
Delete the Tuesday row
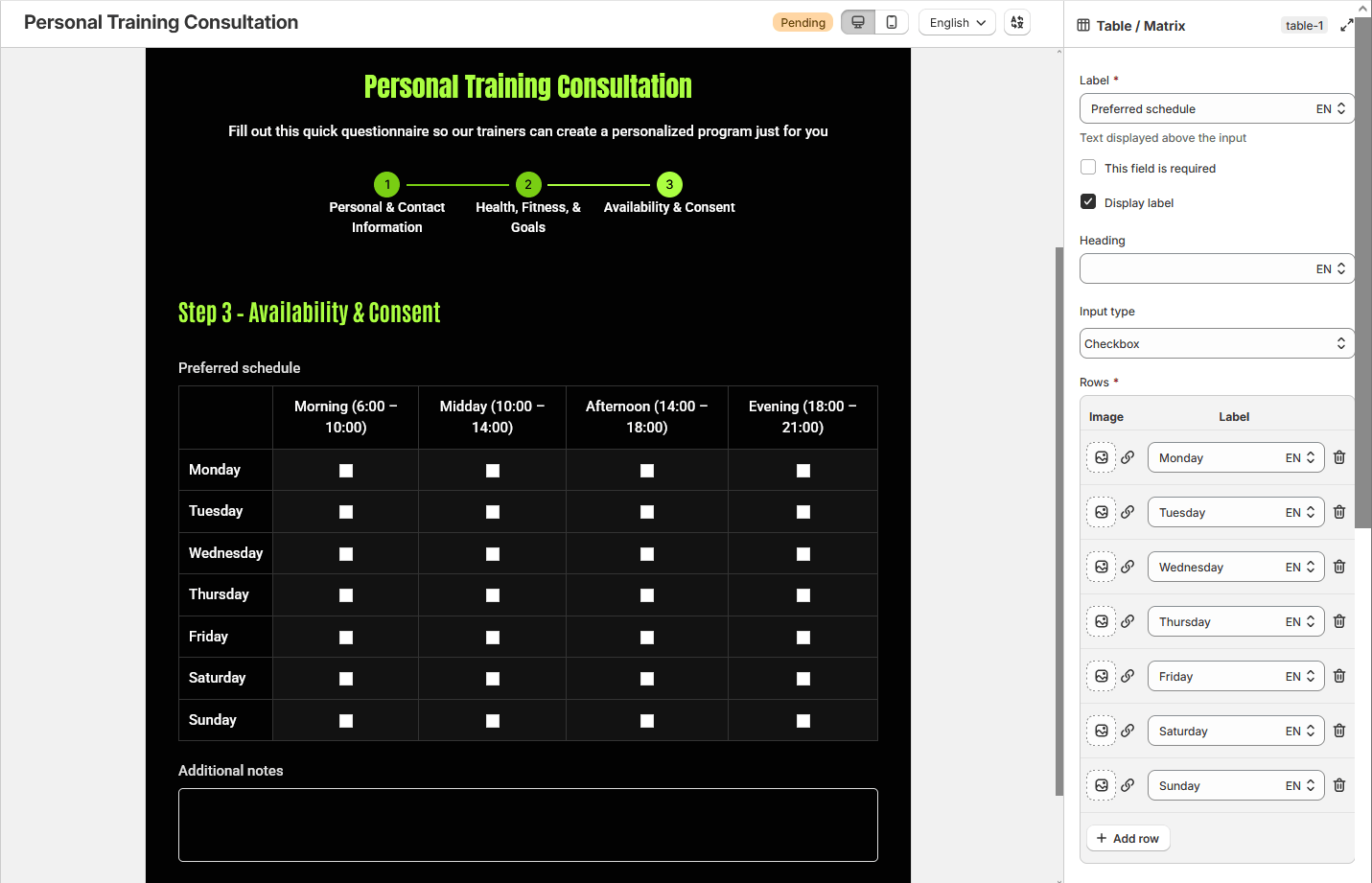tap(1339, 512)
